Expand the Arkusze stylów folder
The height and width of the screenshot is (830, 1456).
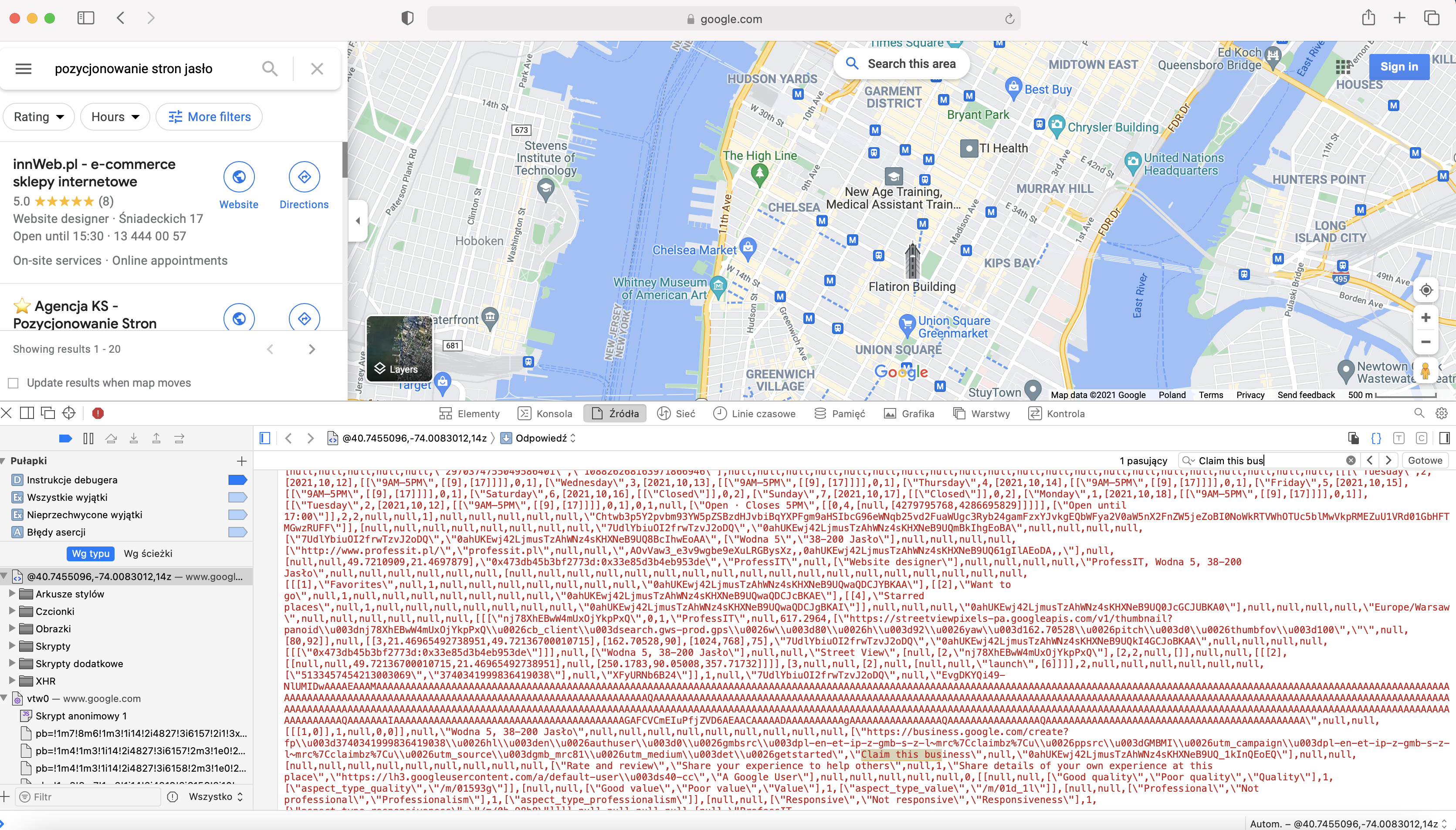click(x=12, y=594)
